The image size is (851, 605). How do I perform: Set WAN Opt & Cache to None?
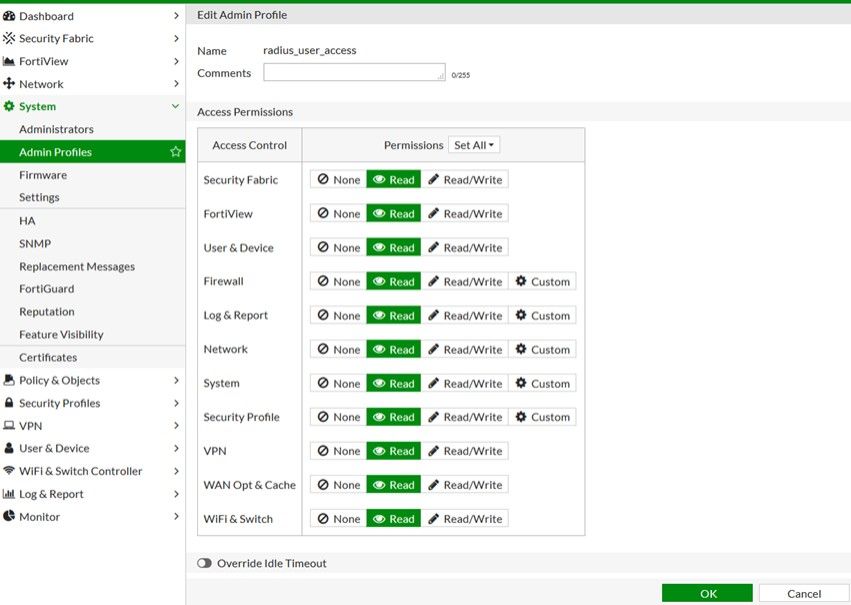click(339, 485)
